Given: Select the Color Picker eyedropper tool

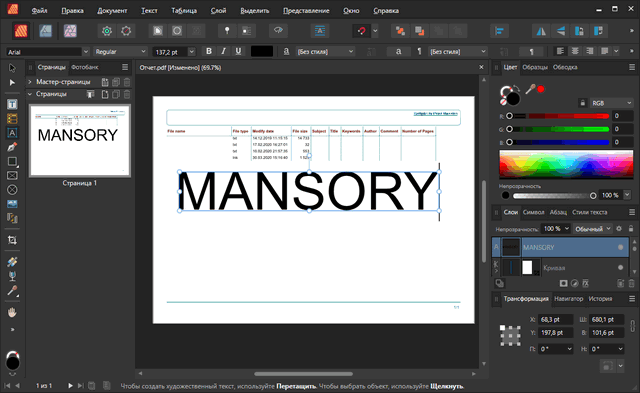Looking at the screenshot, I should click(12, 291).
